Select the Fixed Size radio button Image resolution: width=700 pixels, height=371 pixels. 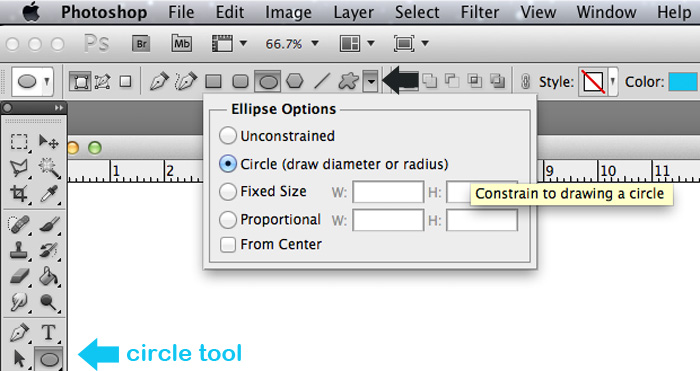coord(228,192)
